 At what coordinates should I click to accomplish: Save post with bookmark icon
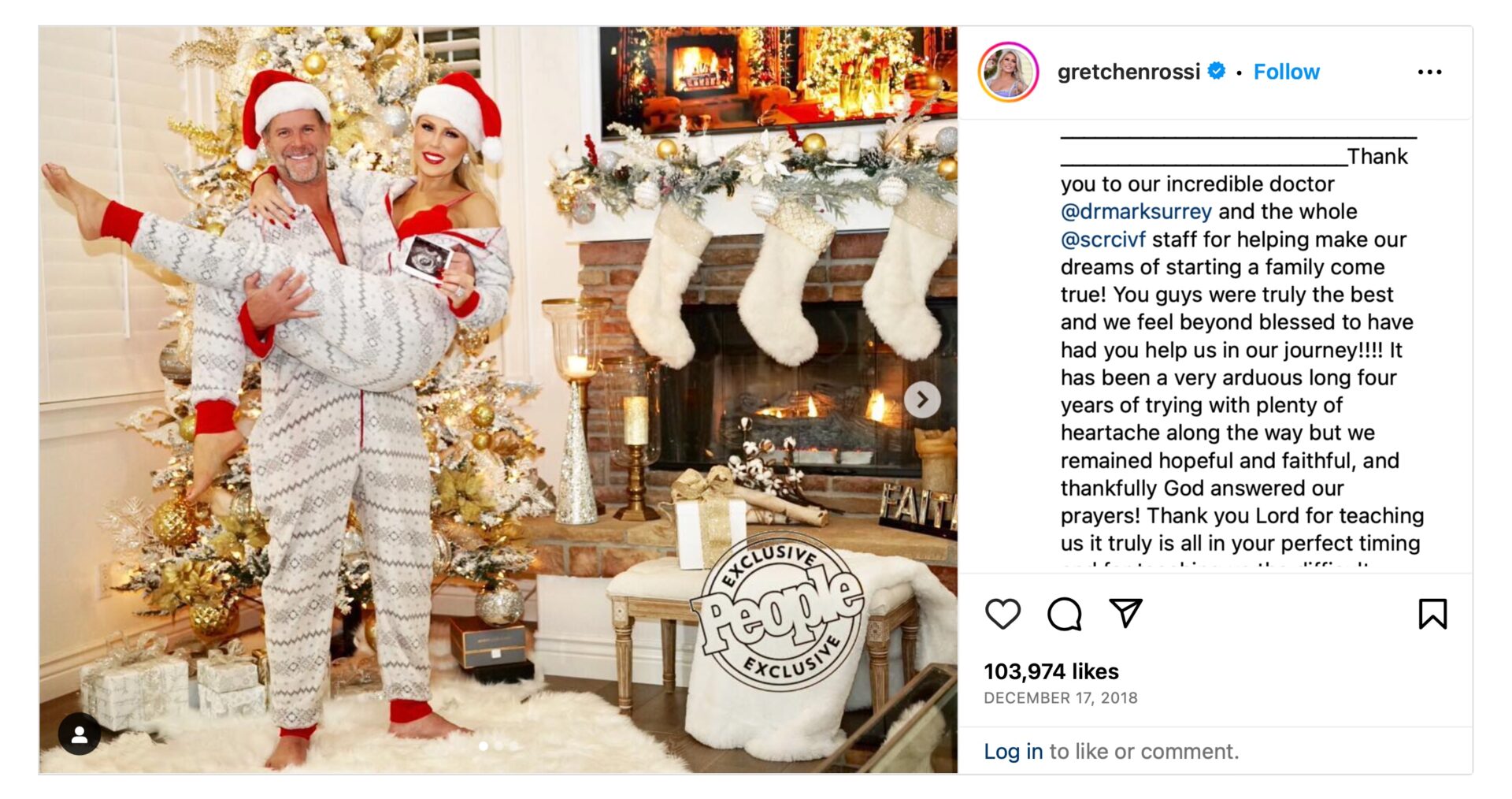point(1432,614)
